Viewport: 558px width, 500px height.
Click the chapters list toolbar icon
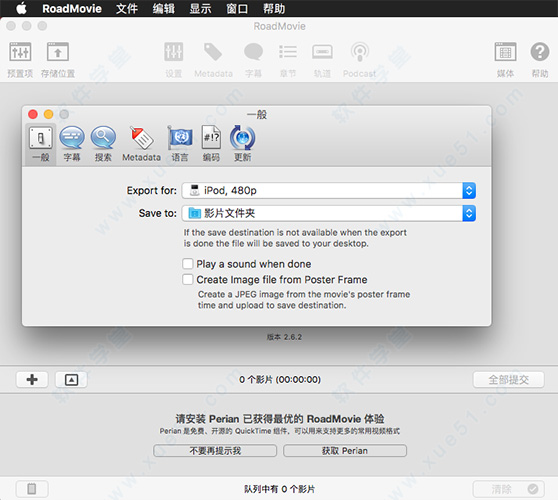[x=288, y=52]
